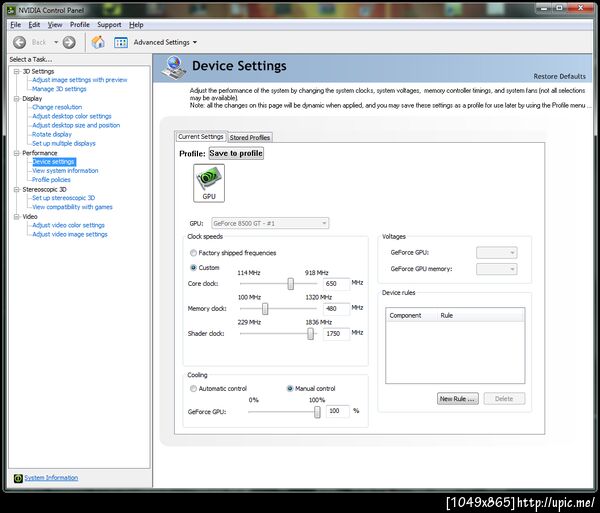Click the Shader clock MHz value field
Screen dimensions: 600x513
[x=336, y=334]
